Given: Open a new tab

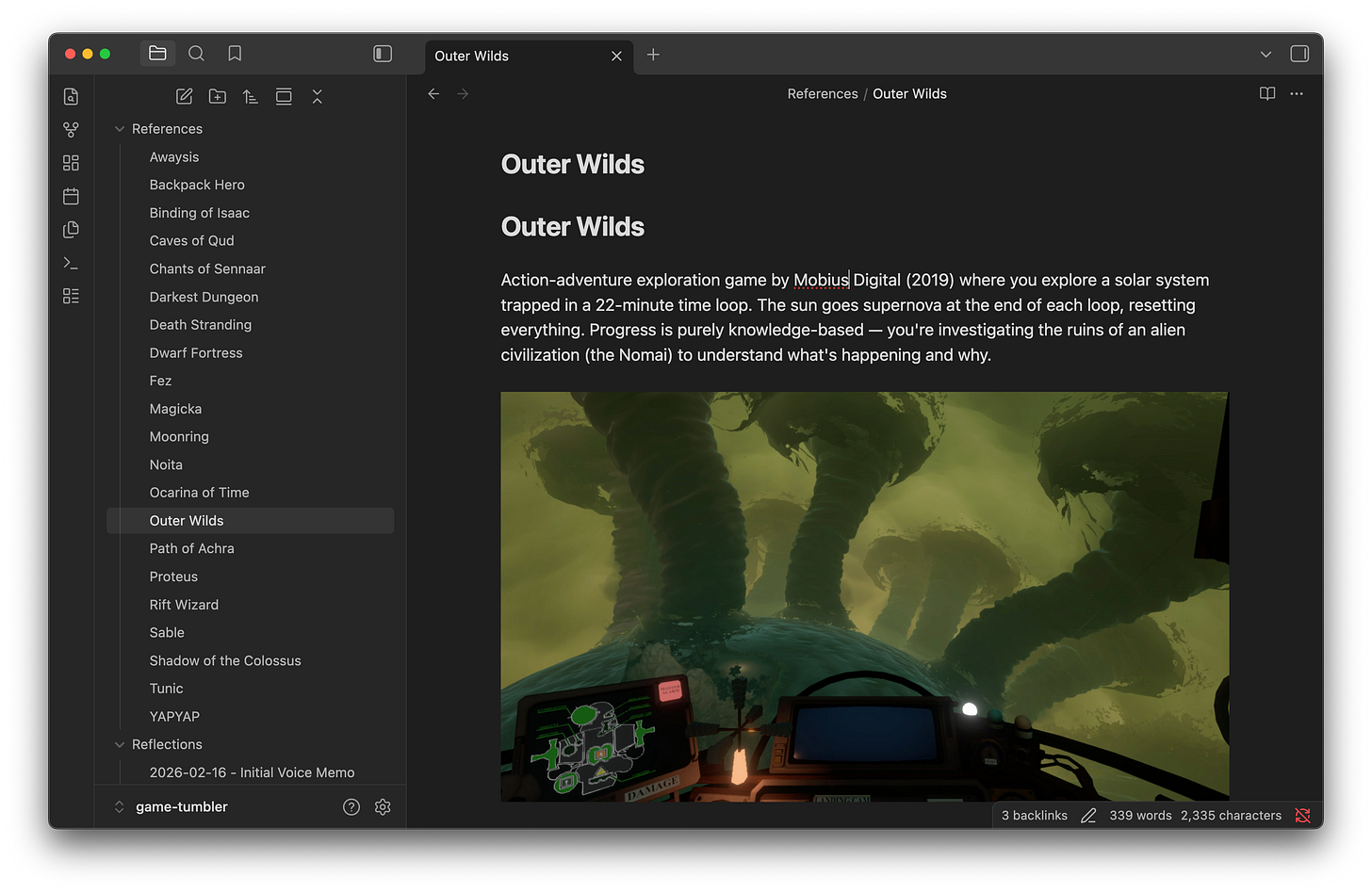Looking at the screenshot, I should (x=653, y=55).
